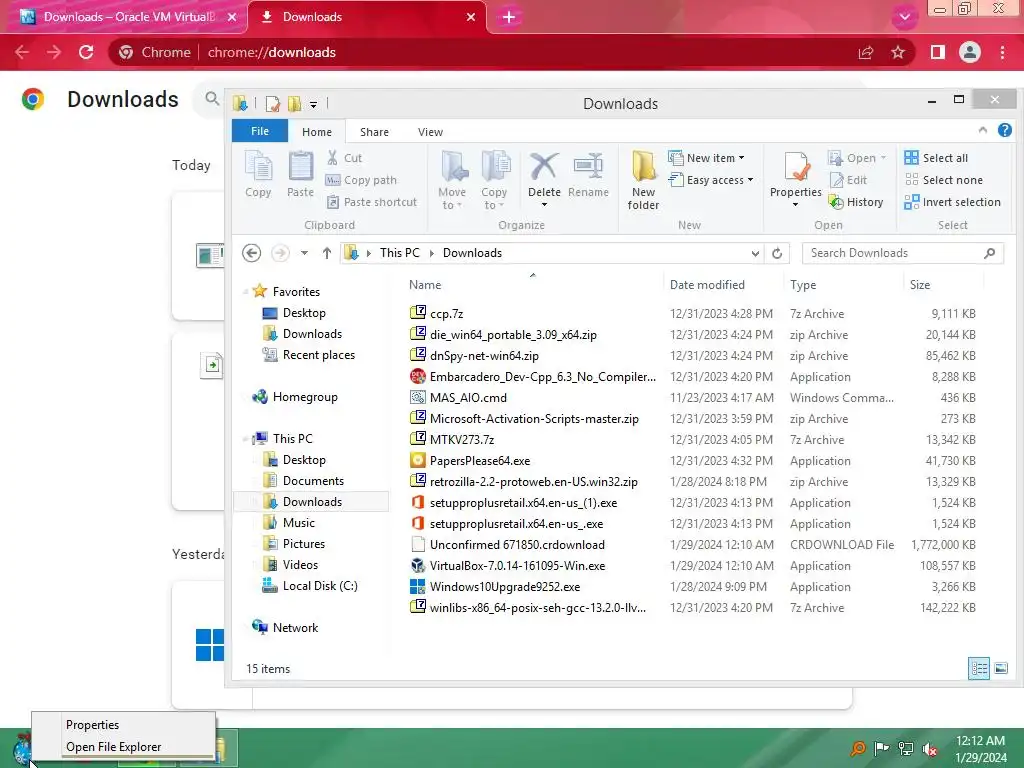1024x768 pixels.
Task: Click Paste shortcut in the ribbon
Action: click(x=372, y=202)
